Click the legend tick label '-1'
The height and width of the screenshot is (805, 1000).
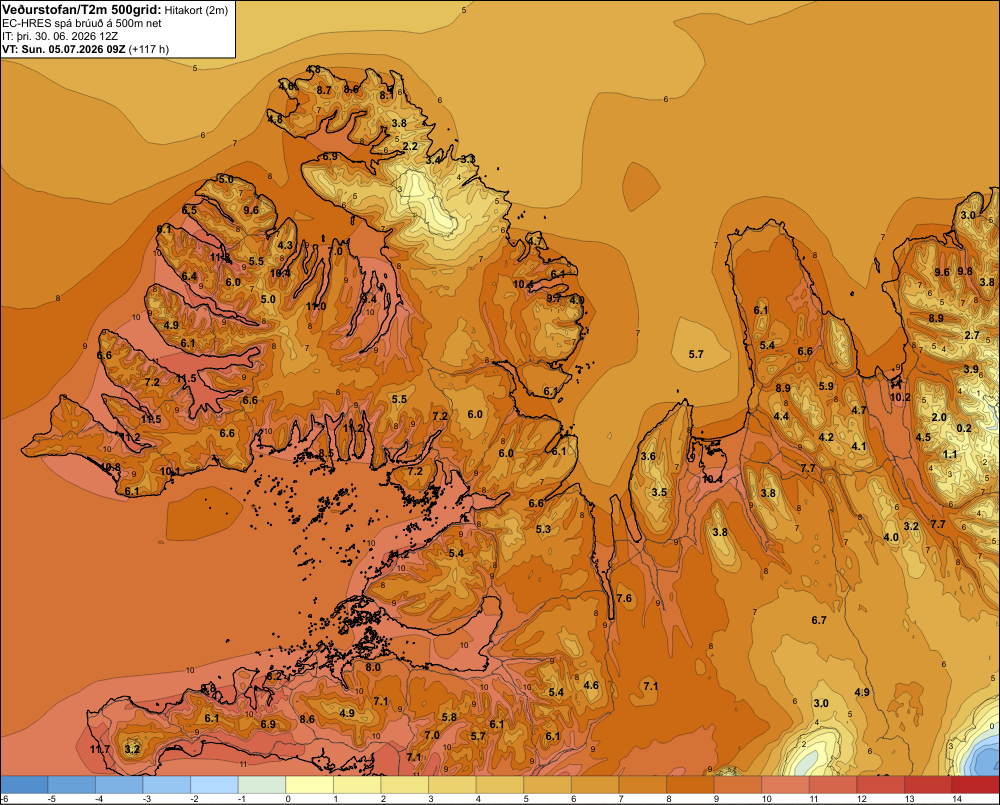(x=241, y=799)
